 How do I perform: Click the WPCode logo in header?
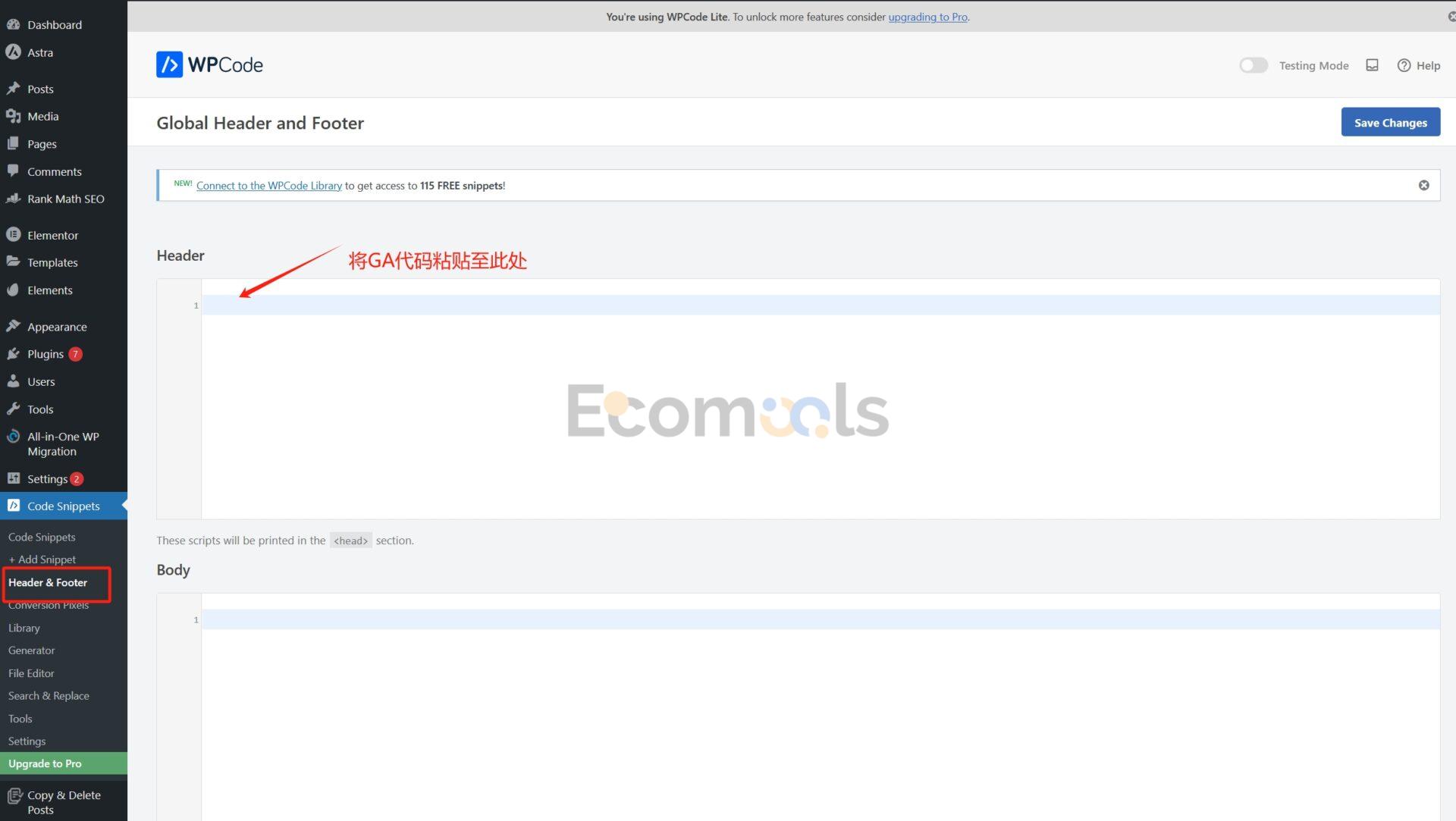(209, 64)
